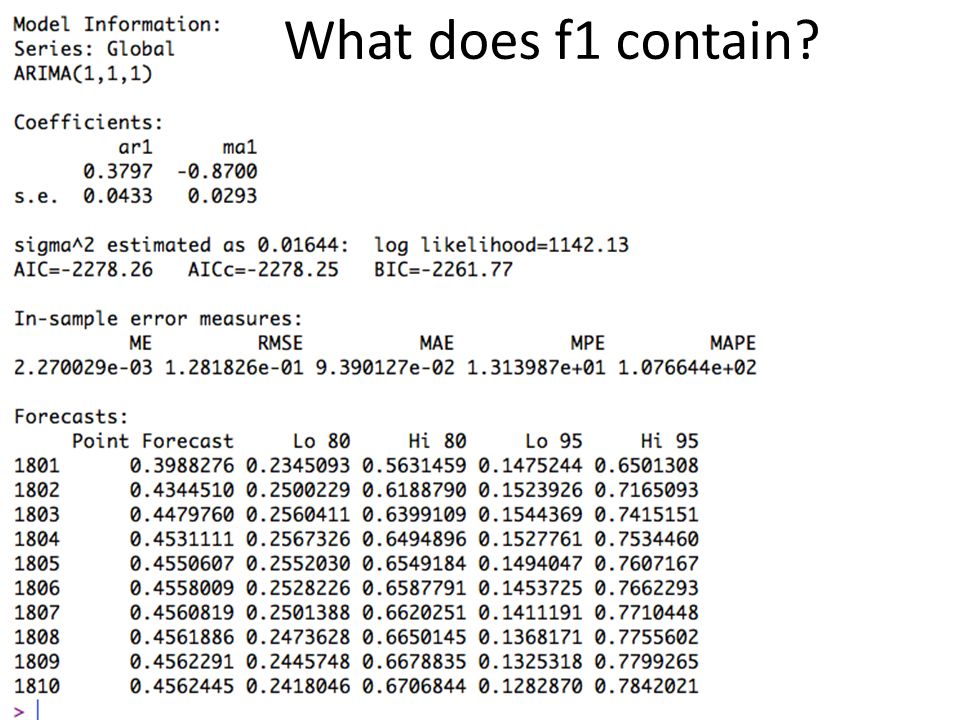Click the BIC=-2261.77 value
The height and width of the screenshot is (720, 960).
[443, 269]
